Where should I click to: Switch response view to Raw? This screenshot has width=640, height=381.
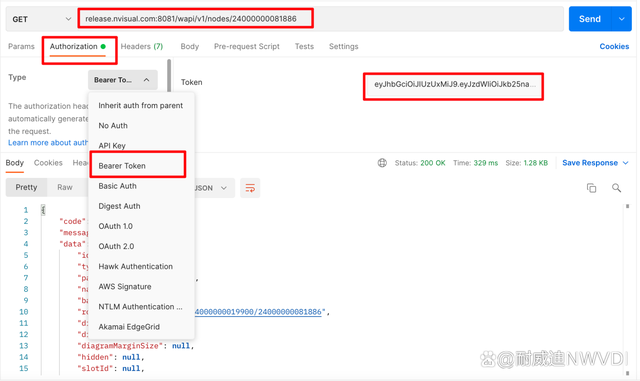65,187
